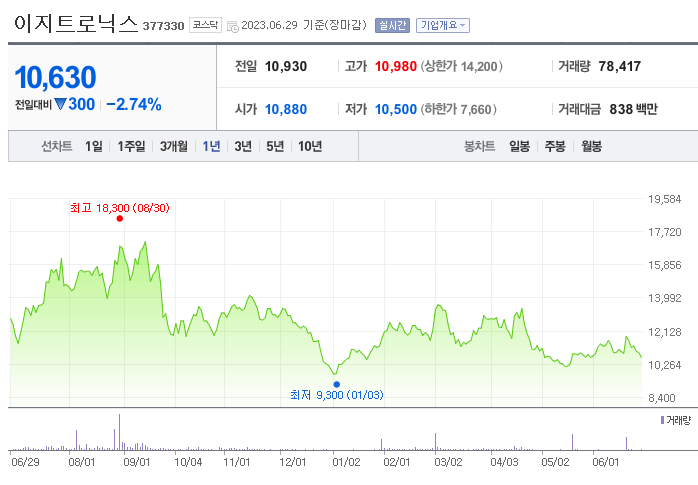Switch to 월봉 candle chart
This screenshot has height=485, width=698.
(x=592, y=146)
